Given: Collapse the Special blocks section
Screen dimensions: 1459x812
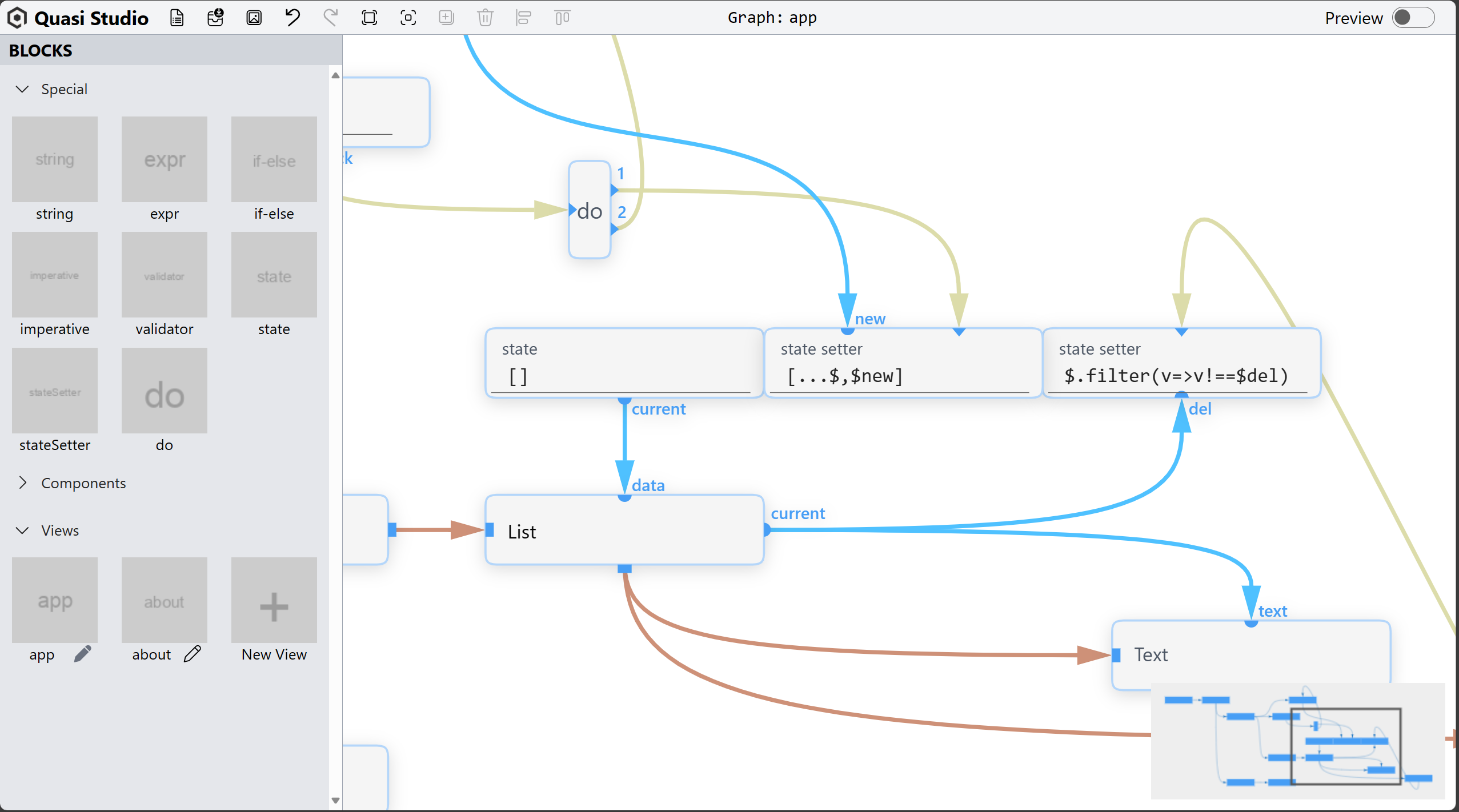Looking at the screenshot, I should 22,89.
